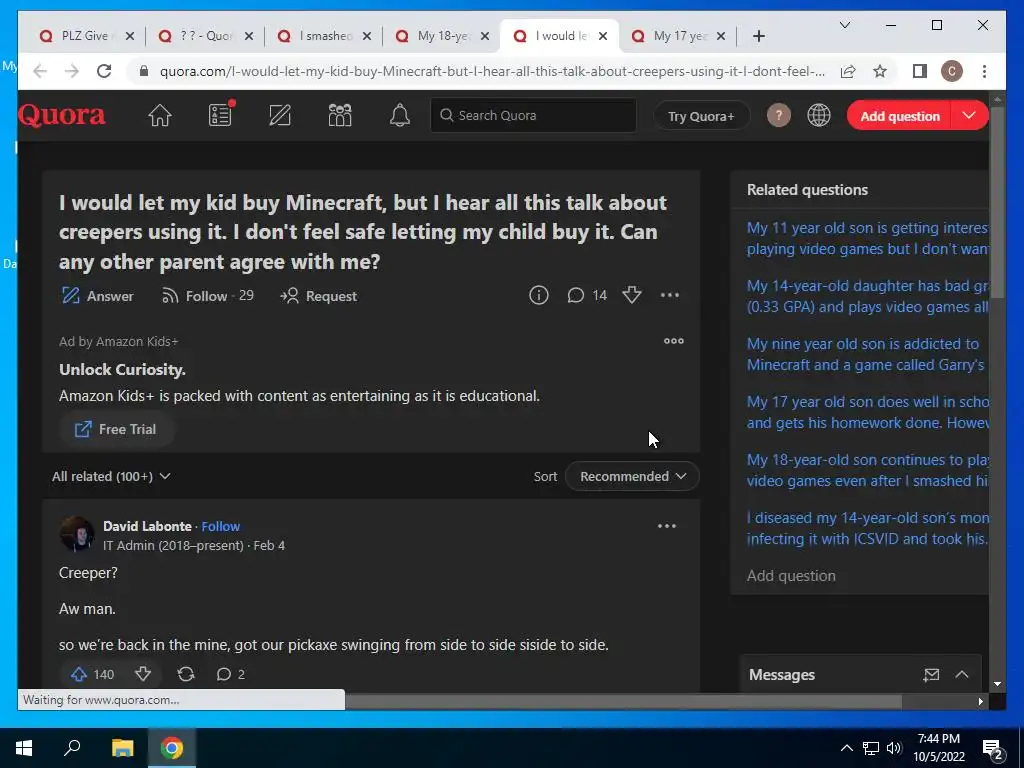Expand the Messages panel chevron
Viewport: 1024px width, 768px height.
(961, 675)
